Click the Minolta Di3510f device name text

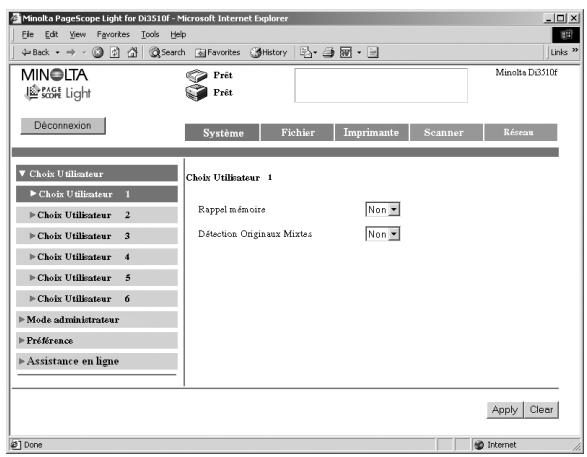click(x=526, y=73)
